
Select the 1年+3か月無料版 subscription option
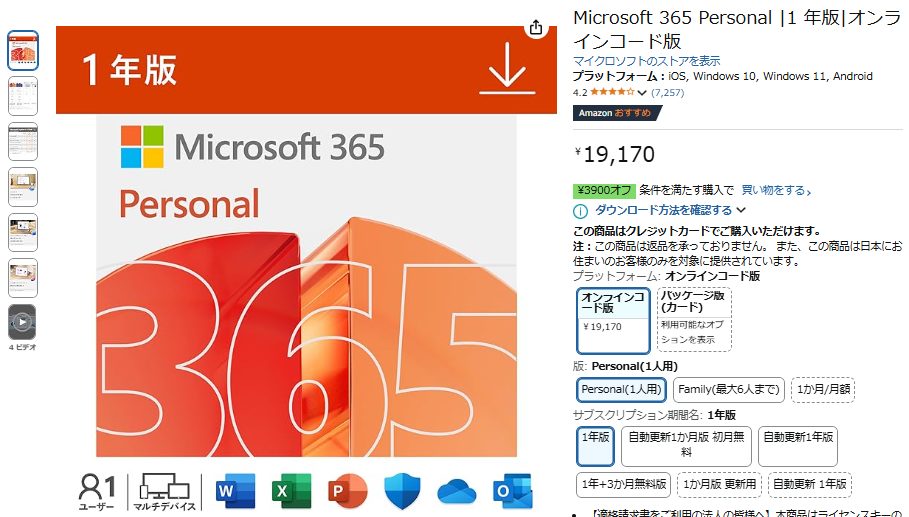pyautogui.click(x=624, y=485)
